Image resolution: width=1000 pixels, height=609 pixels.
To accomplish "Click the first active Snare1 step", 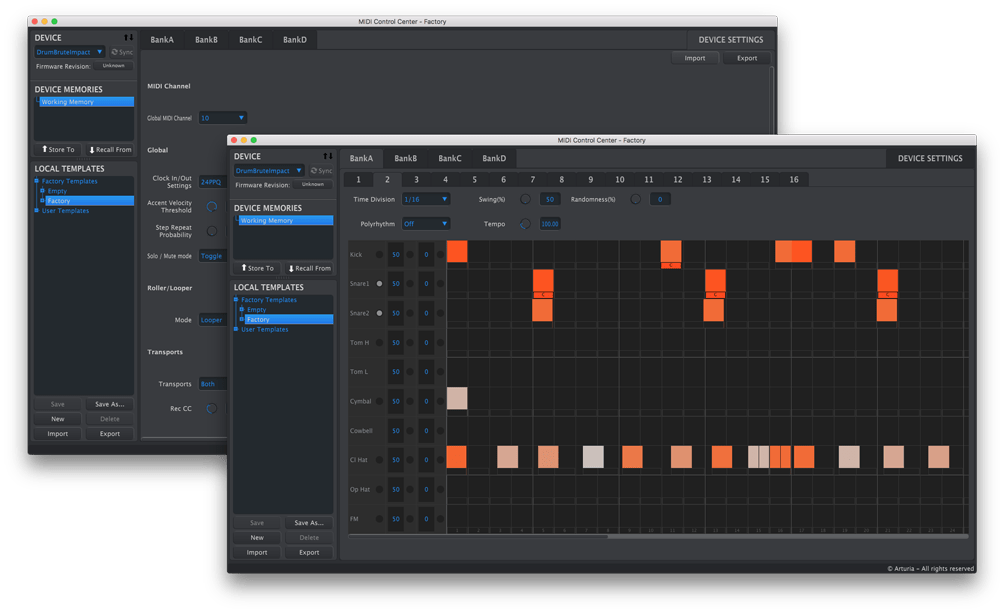I will click(x=543, y=281).
